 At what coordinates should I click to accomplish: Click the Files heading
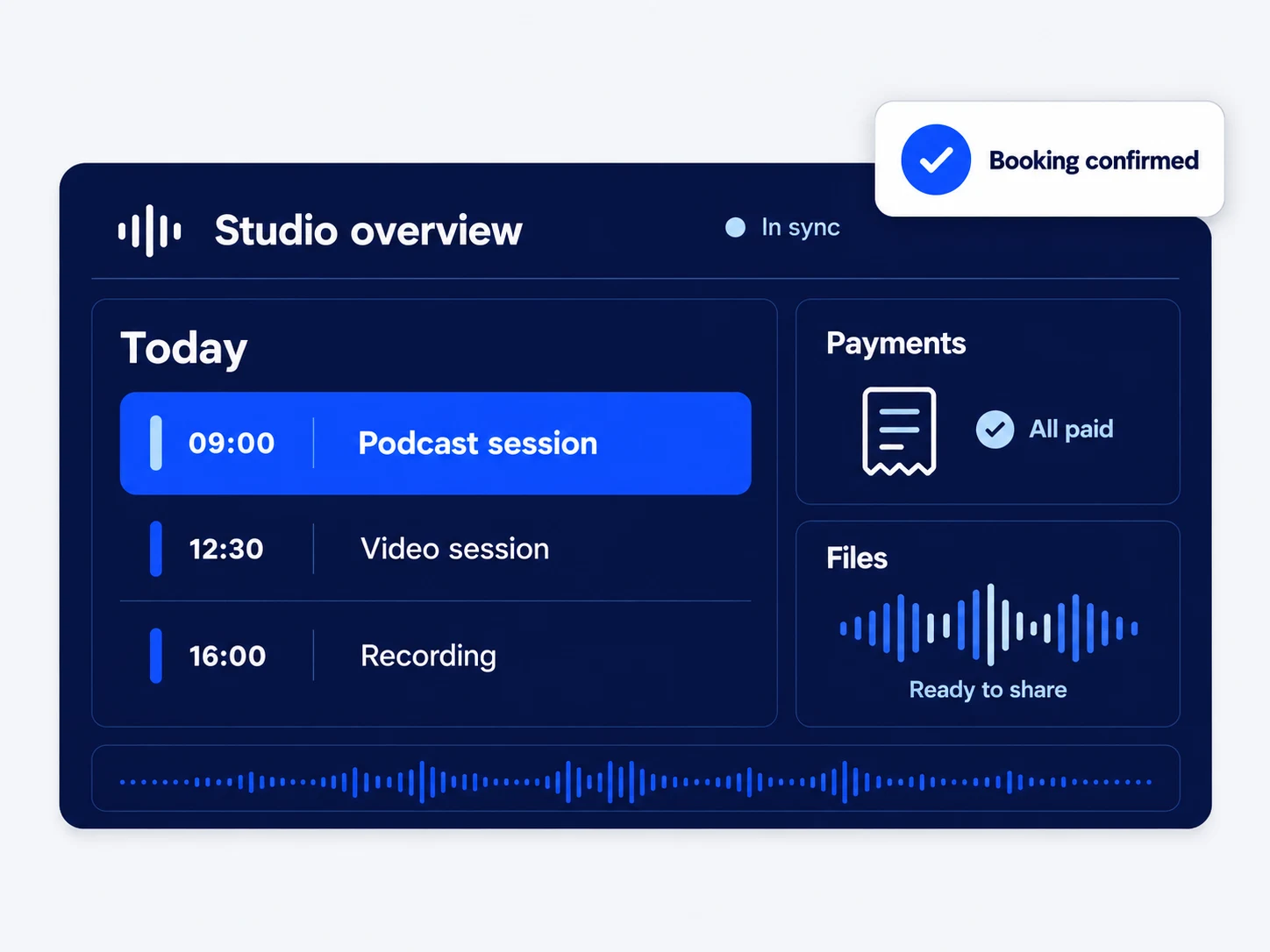(x=857, y=558)
